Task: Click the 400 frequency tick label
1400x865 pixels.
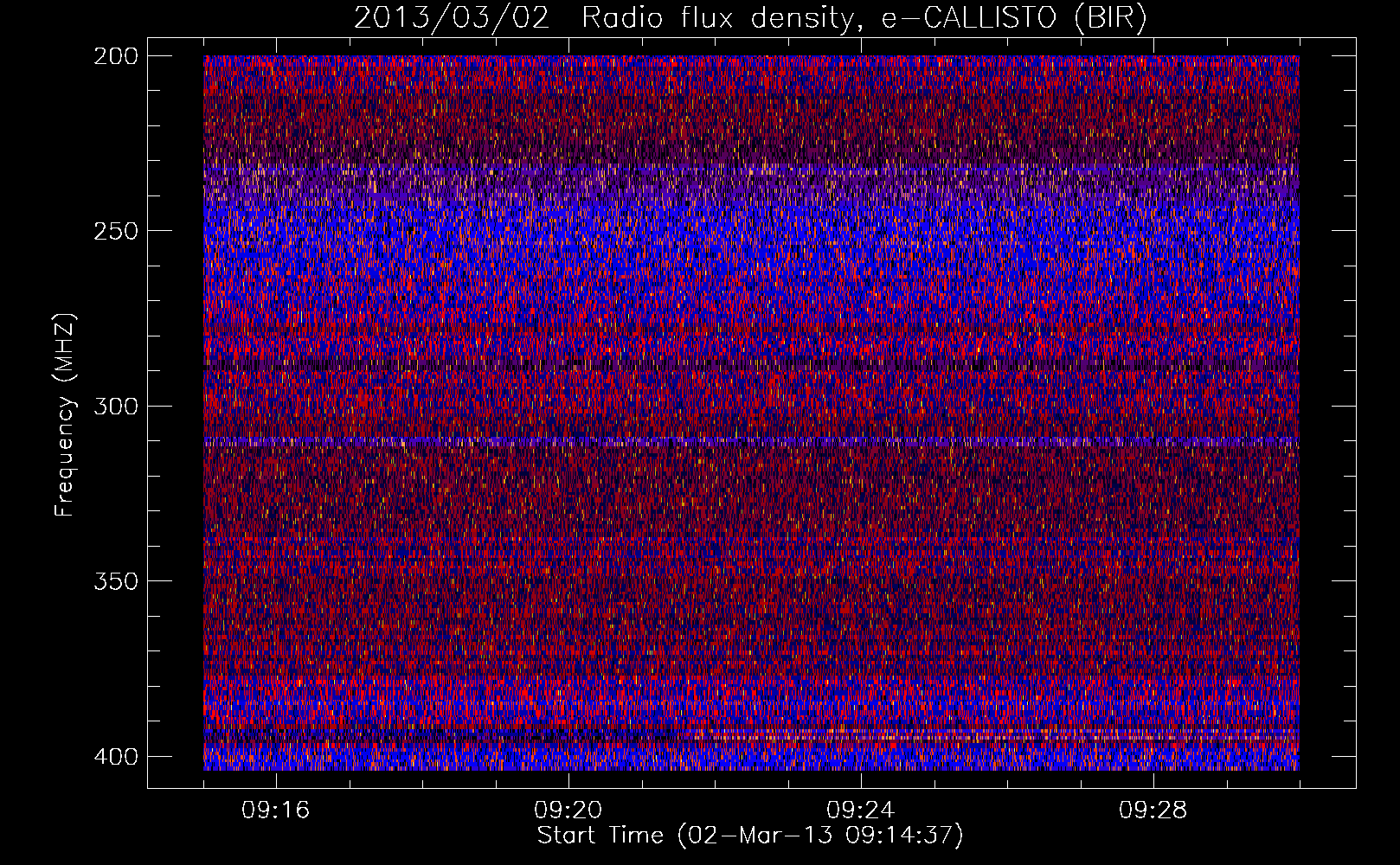Action: 116,757
